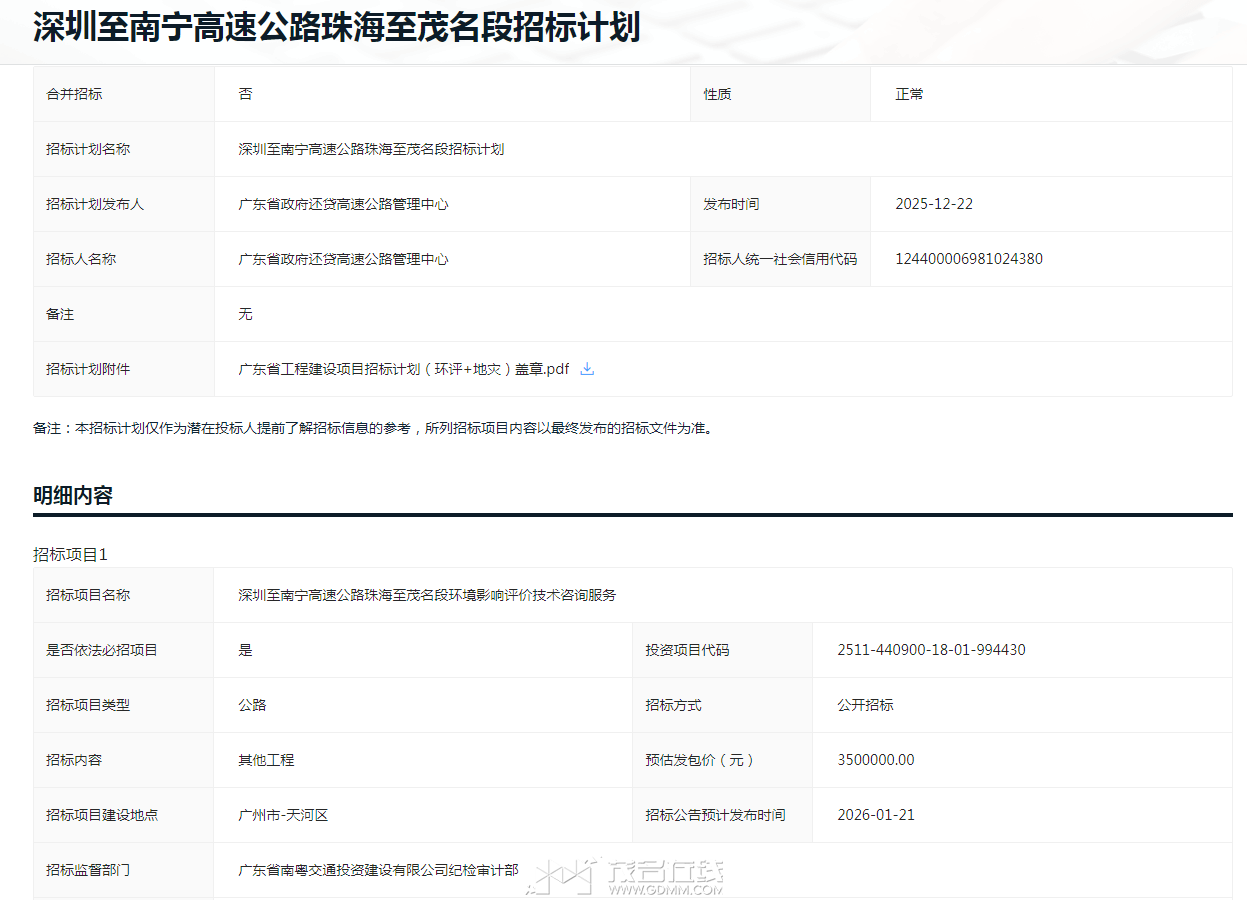Select the 明细内容 section heading
The image size is (1247, 900).
click(73, 496)
